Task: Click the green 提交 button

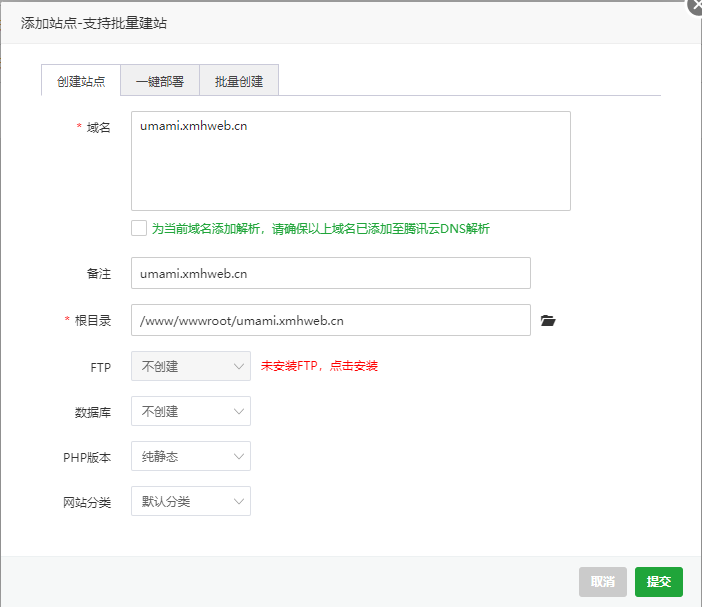Action: pos(659,581)
